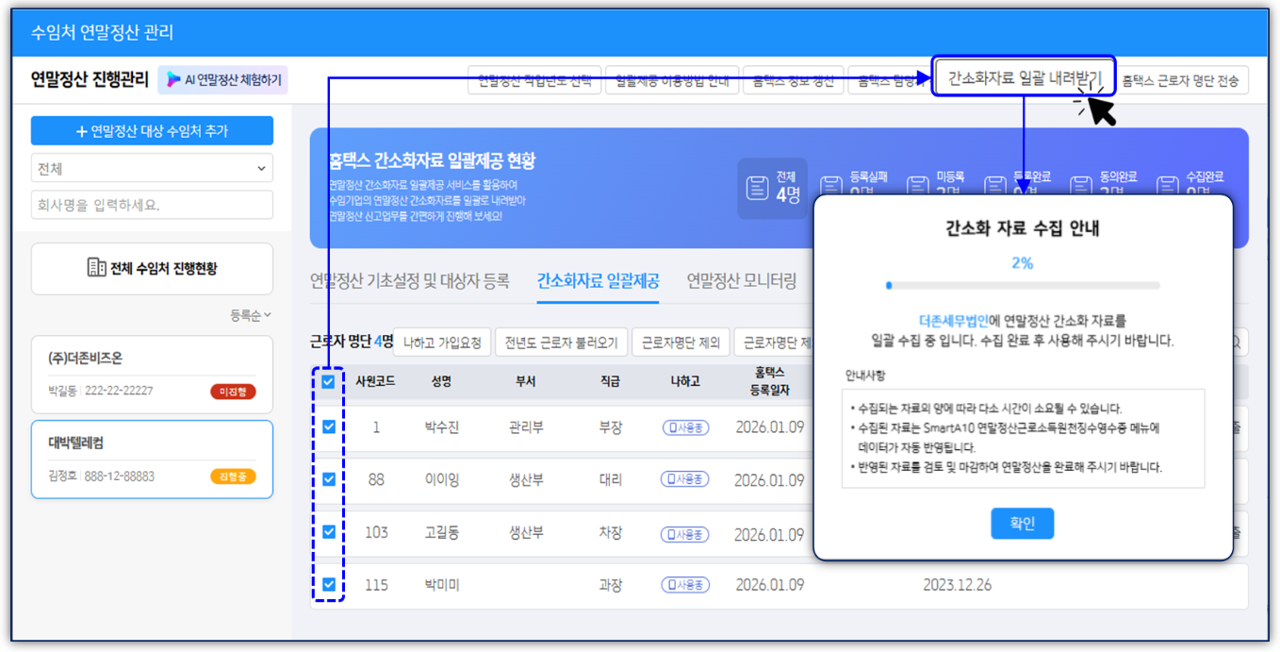
Task: Click the 직급 column header
Action: click(x=609, y=381)
